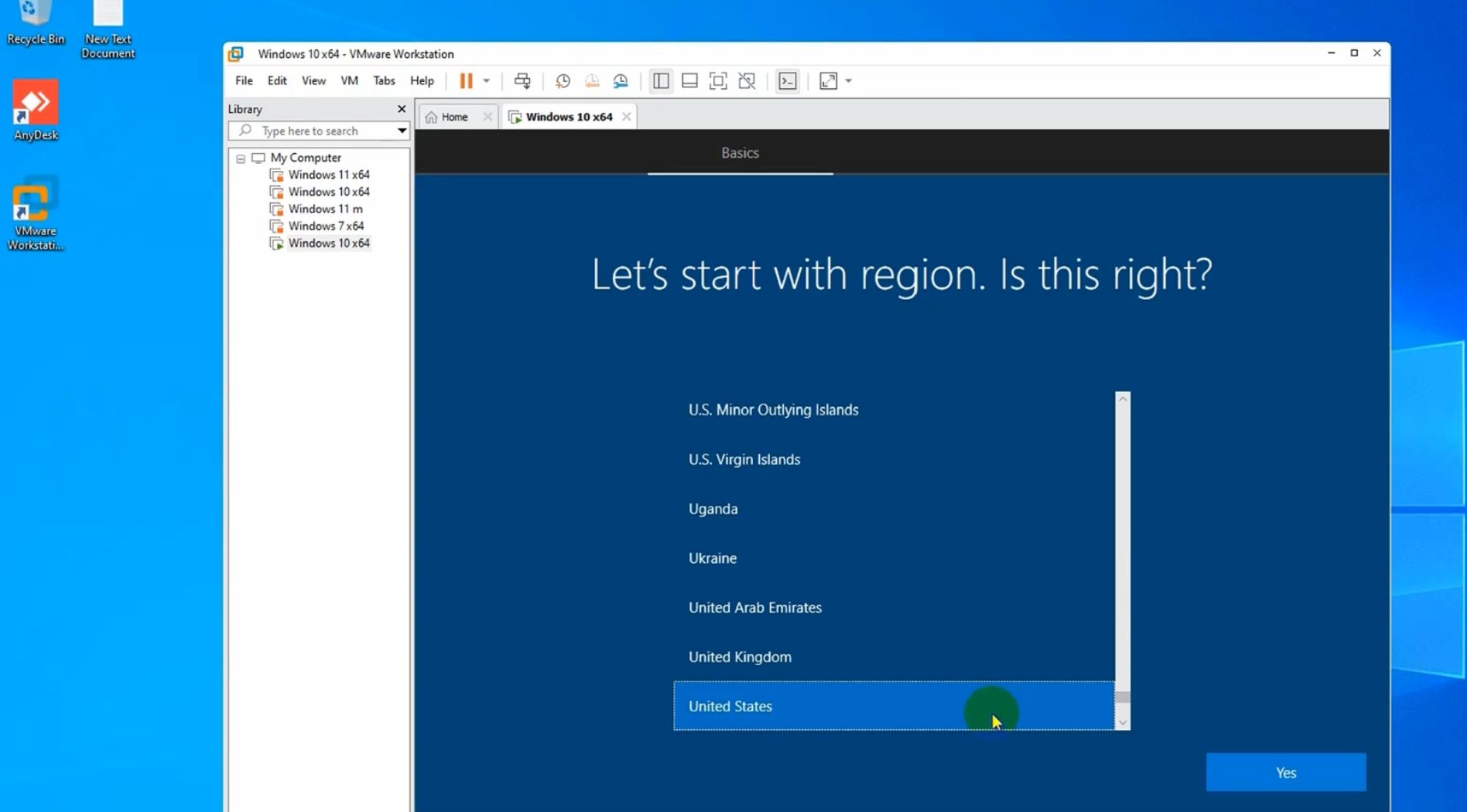The height and width of the screenshot is (812, 1467).
Task: Open the library search dropdown arrow
Action: point(402,131)
